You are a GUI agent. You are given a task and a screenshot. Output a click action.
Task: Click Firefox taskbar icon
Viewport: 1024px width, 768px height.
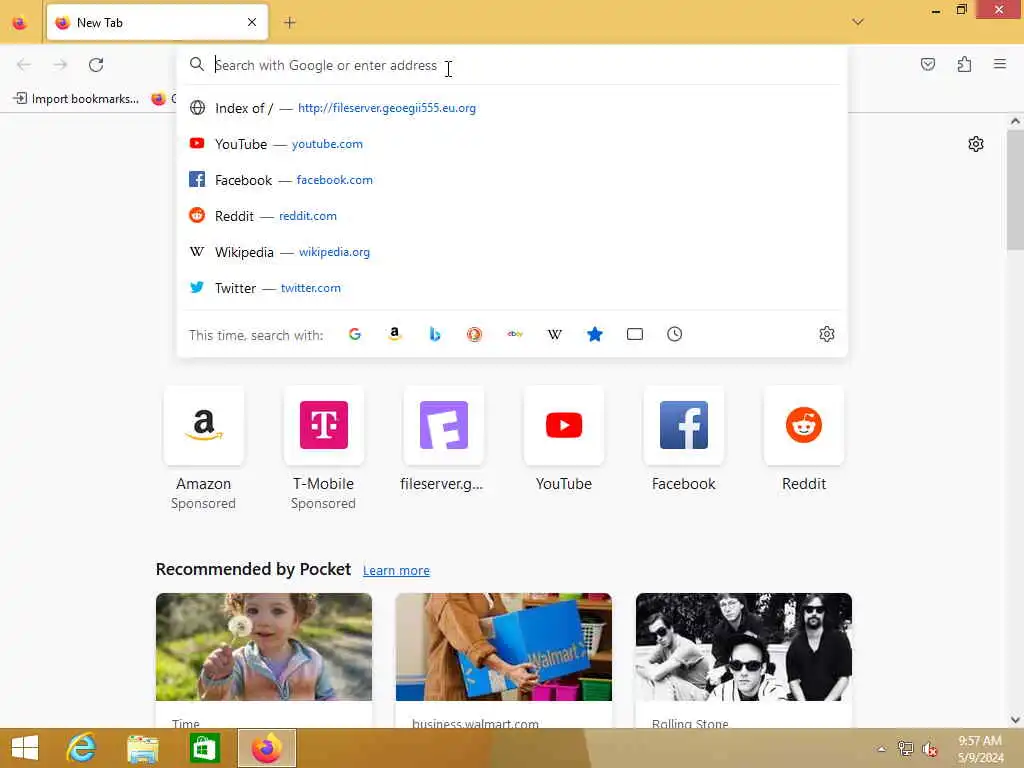click(x=266, y=748)
